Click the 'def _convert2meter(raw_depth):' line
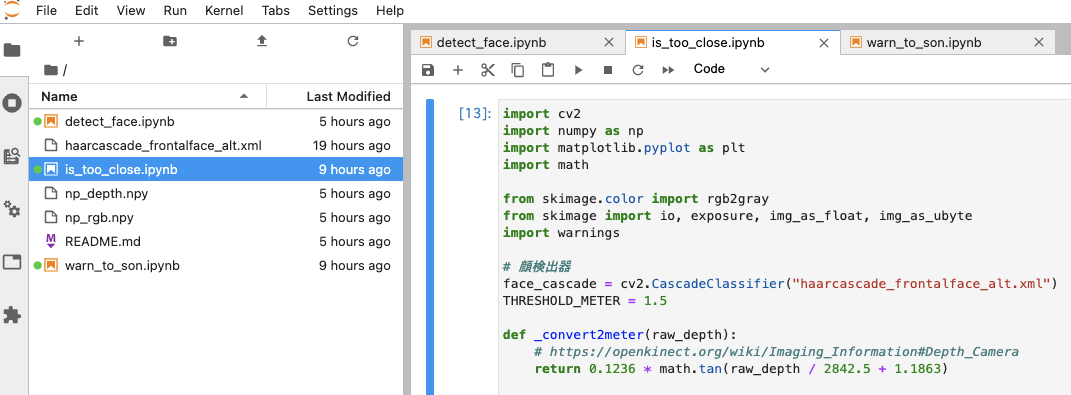Screen dimensions: 1071x395 coord(620,335)
